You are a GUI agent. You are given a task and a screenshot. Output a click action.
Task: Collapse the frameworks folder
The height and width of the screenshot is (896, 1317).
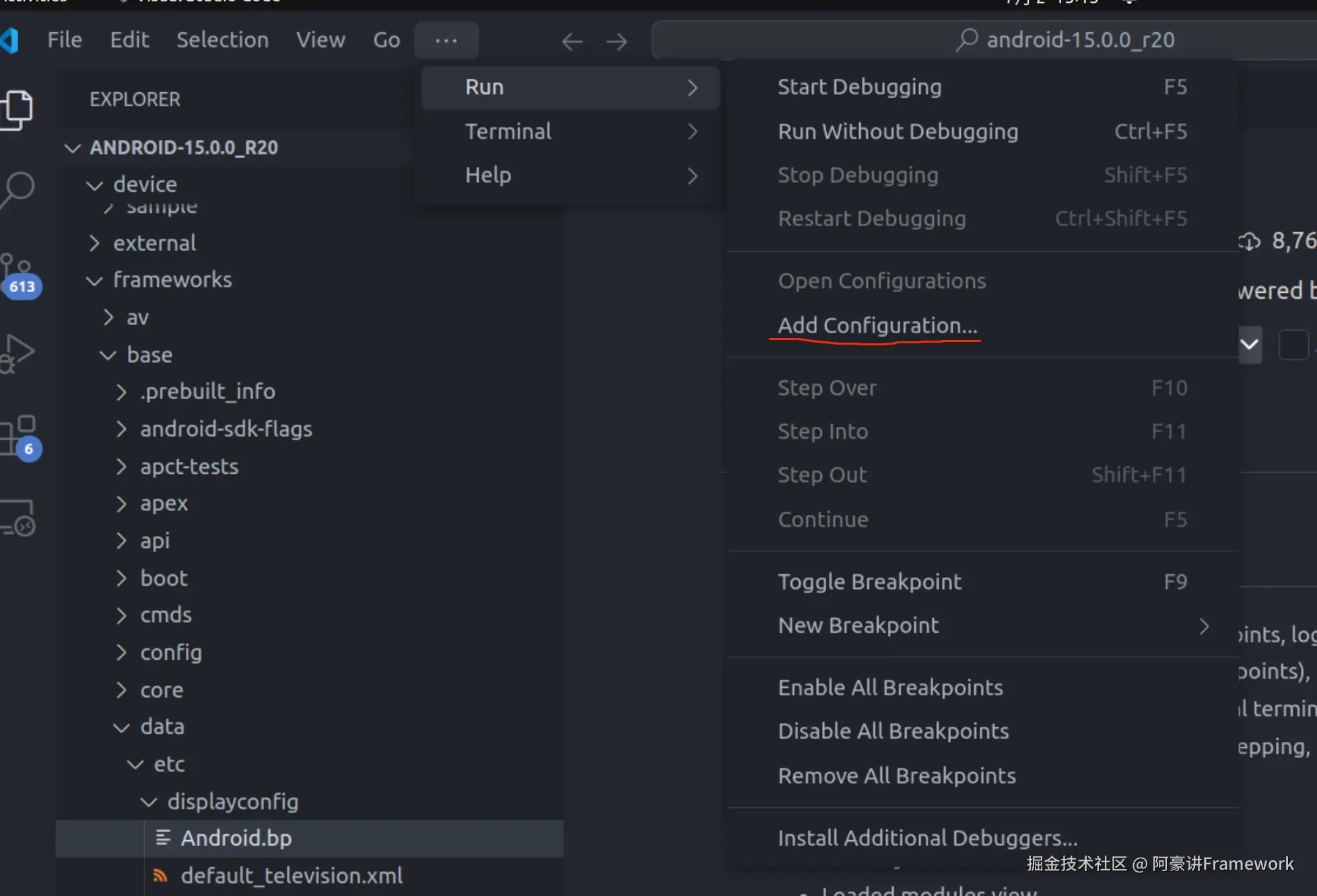(172, 280)
